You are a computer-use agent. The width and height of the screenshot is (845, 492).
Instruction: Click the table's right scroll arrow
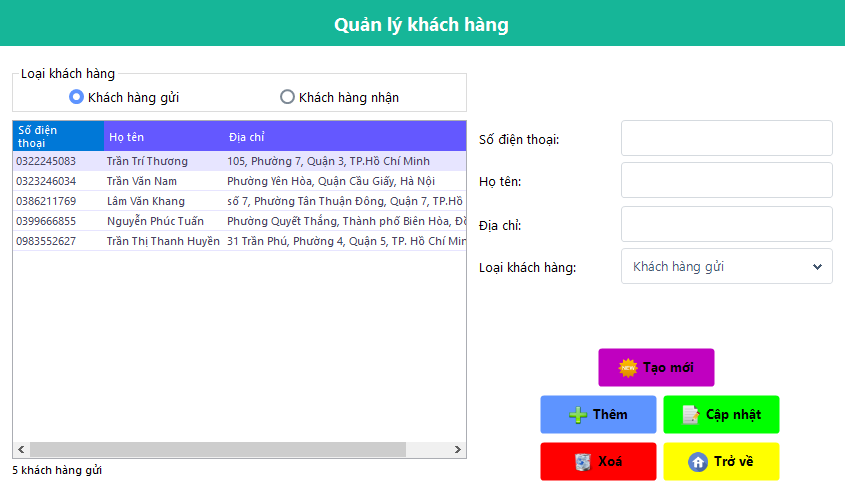(458, 449)
